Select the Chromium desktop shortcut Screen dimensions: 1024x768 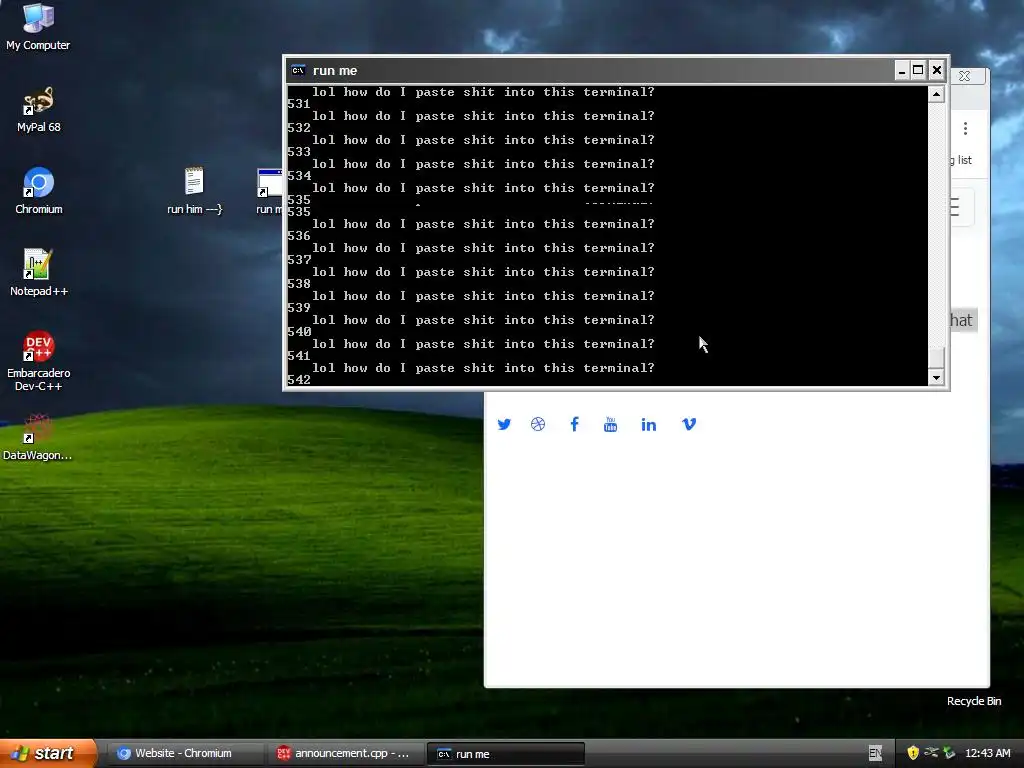pyautogui.click(x=39, y=191)
